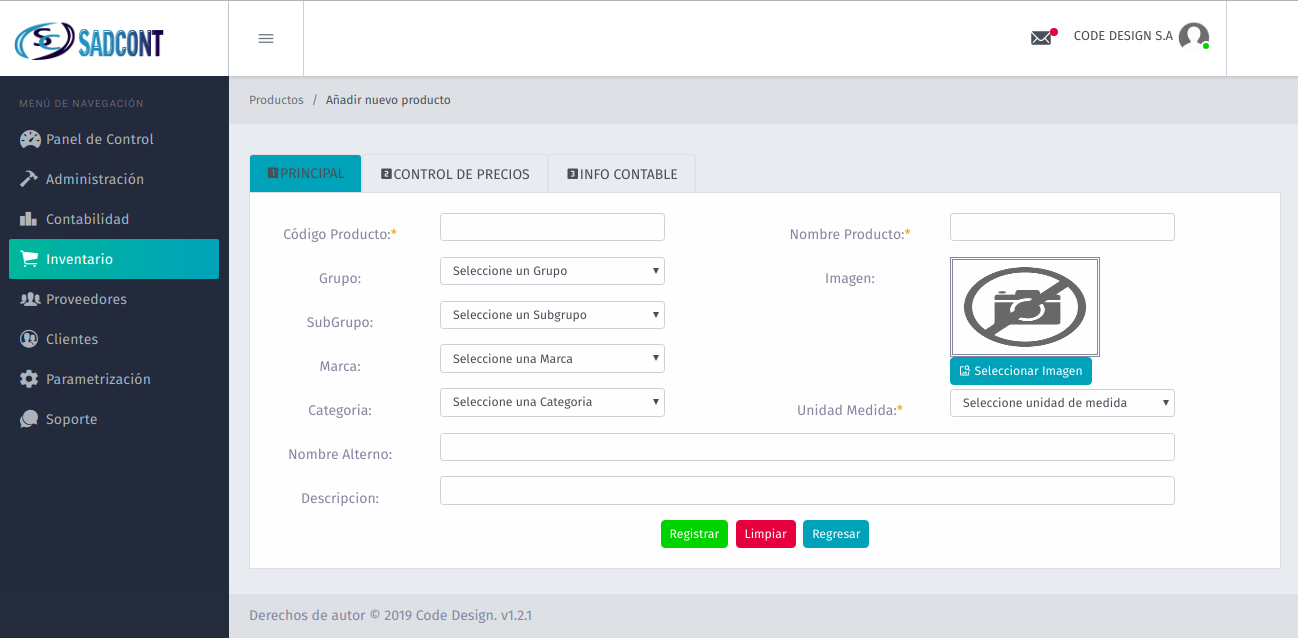Expand the Grupo dropdown

pyautogui.click(x=552, y=271)
